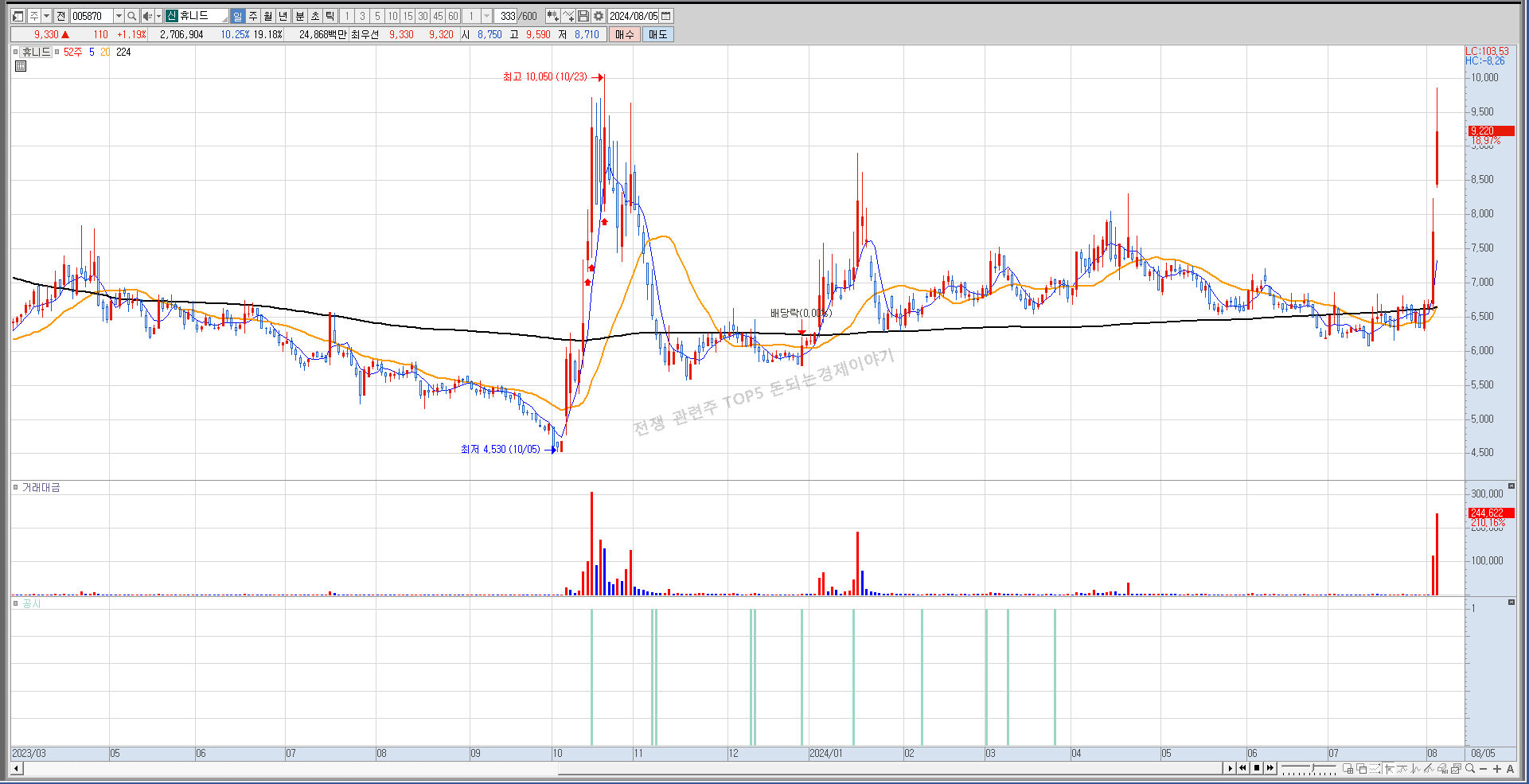Click the 휴니드 indicator label on chart

(x=36, y=52)
